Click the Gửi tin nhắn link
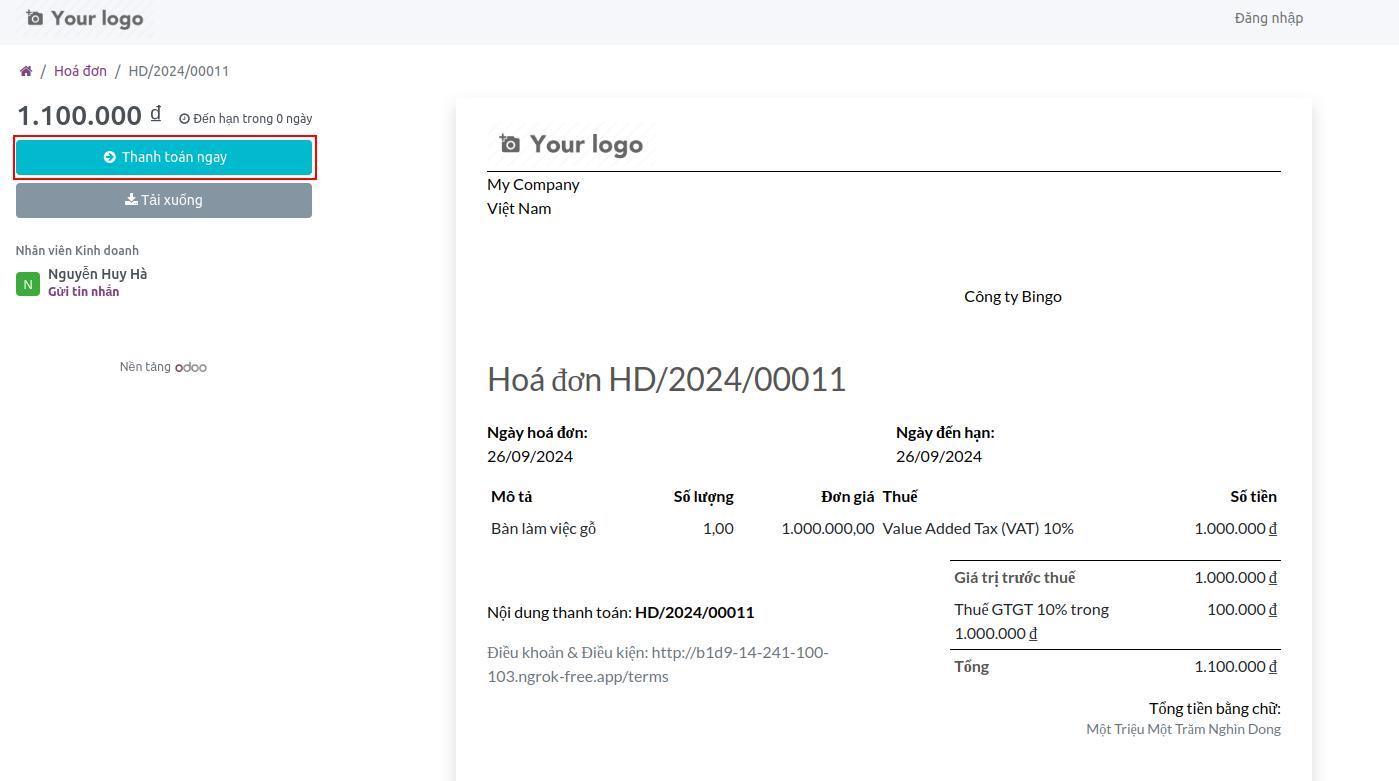1399x781 pixels. (84, 292)
